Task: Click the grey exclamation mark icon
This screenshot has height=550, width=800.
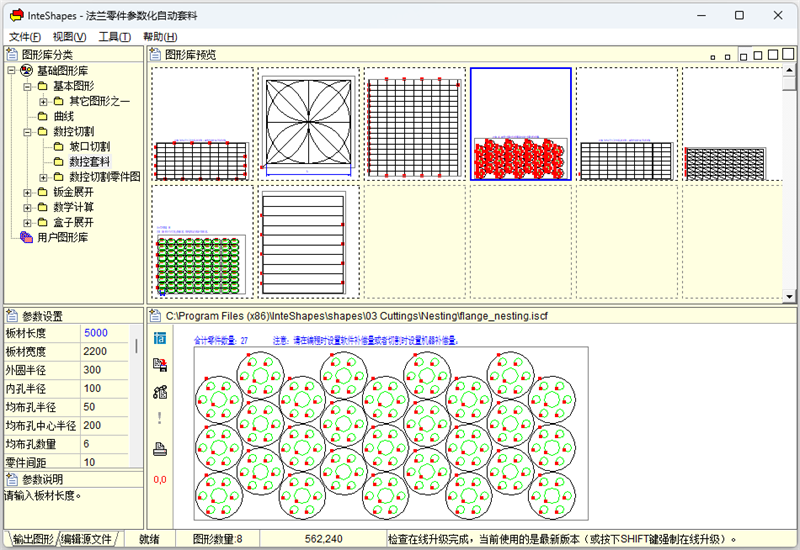Action: point(160,418)
